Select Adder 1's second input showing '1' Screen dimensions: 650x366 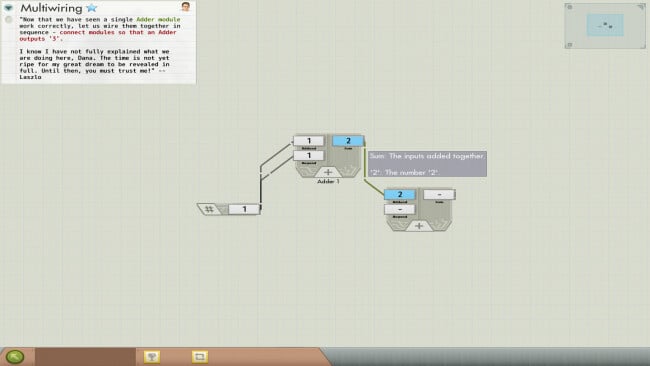pyautogui.click(x=308, y=156)
